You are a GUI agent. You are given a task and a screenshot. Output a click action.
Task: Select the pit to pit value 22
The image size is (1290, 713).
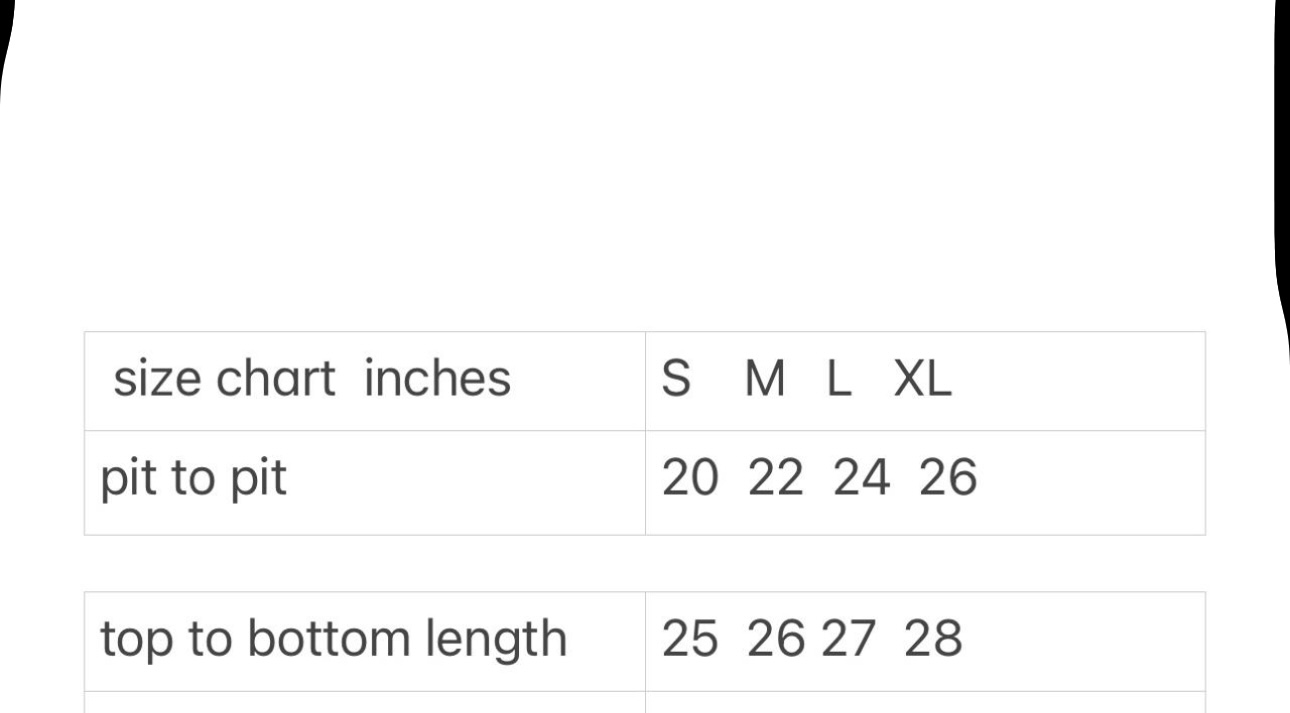tap(775, 479)
